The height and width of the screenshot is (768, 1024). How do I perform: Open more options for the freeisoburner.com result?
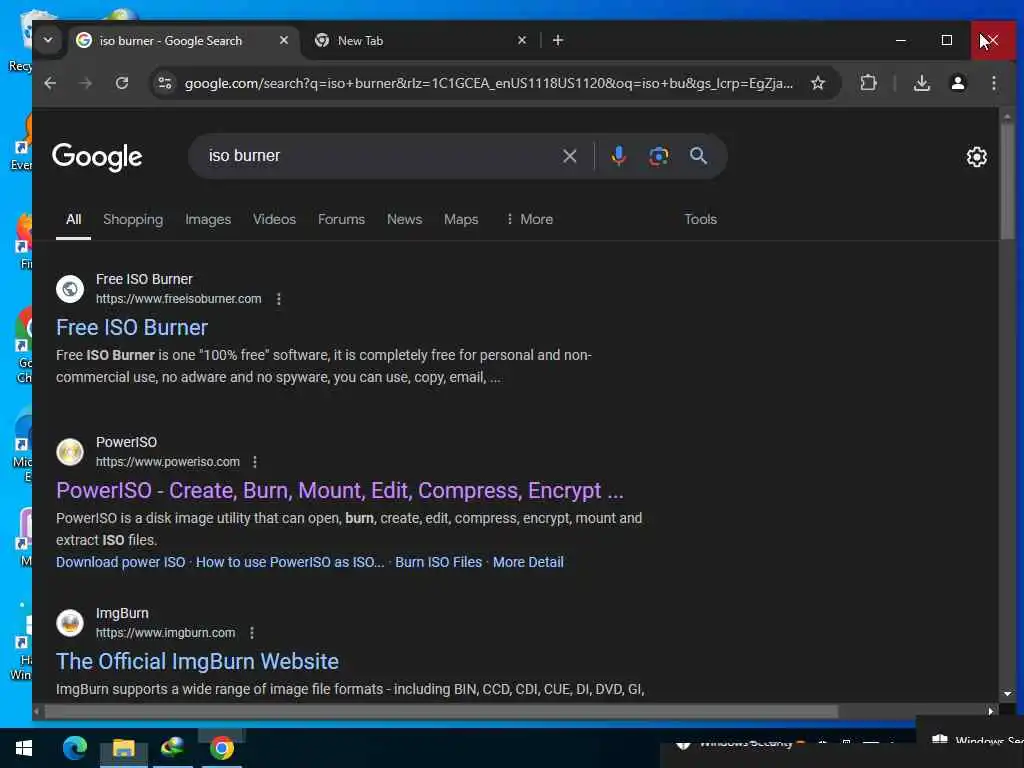point(279,299)
